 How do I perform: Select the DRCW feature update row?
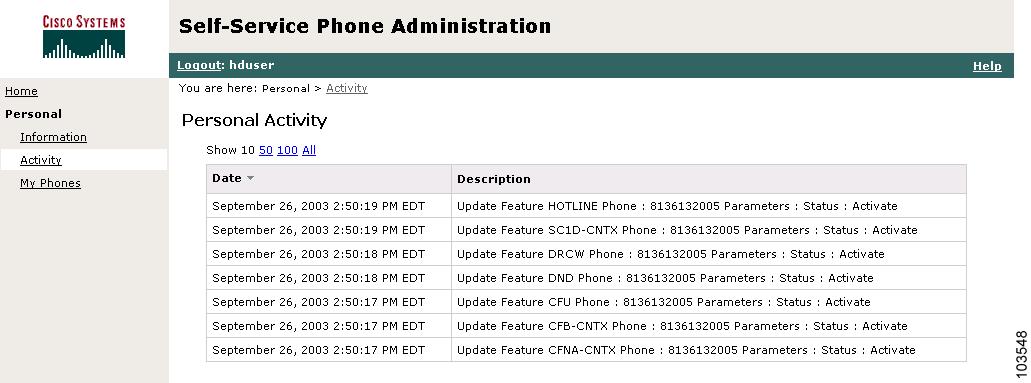[586, 254]
